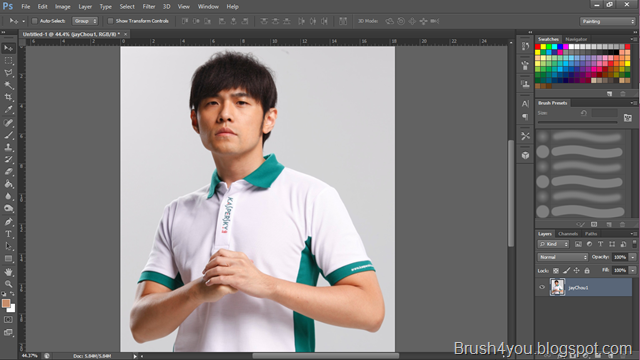Toggle lock transparent pixels
The height and width of the screenshot is (360, 640).
(556, 271)
